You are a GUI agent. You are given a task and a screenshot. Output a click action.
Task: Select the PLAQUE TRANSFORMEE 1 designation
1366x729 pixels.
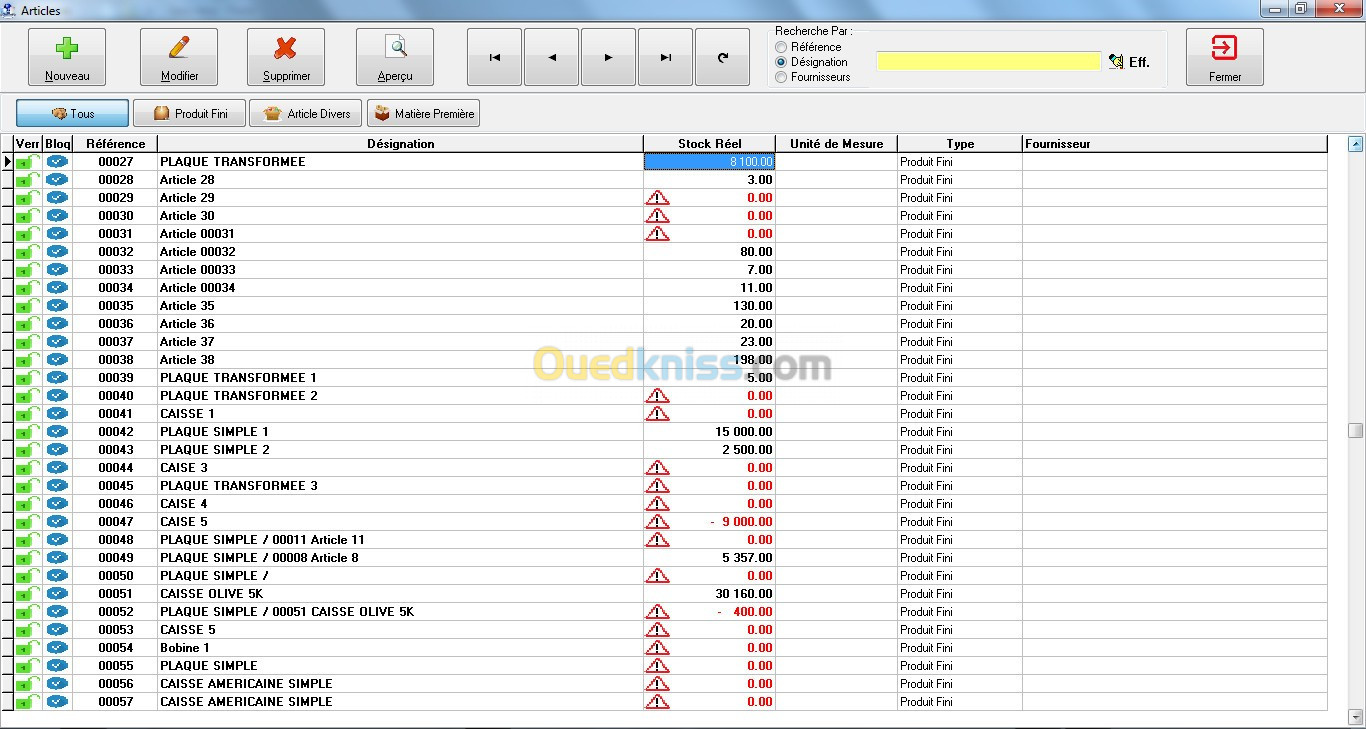pos(238,378)
